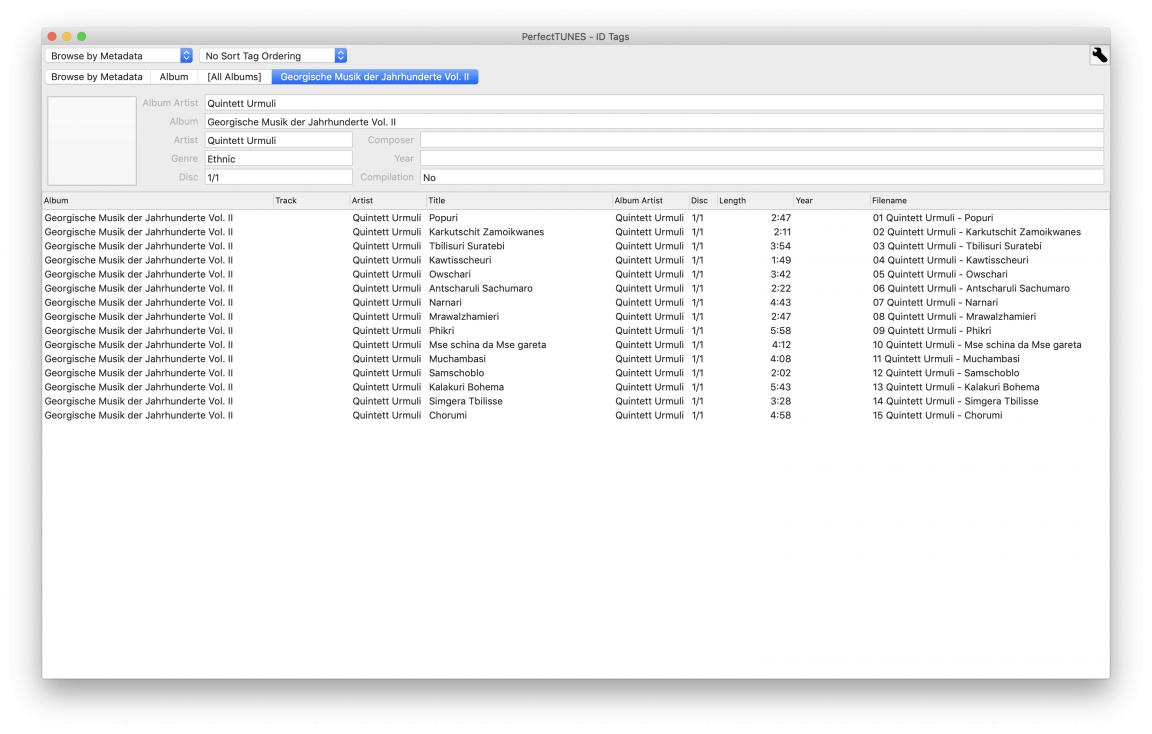The image size is (1152, 734).
Task: Click the Georgische Musik album breadcrumb
Action: pos(374,77)
